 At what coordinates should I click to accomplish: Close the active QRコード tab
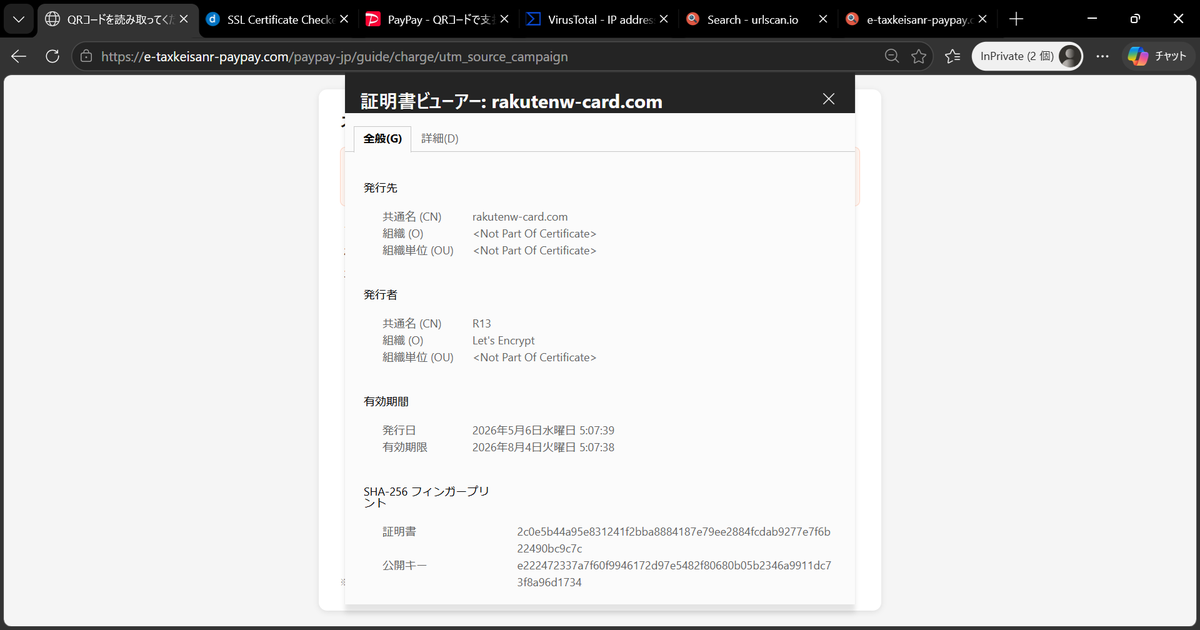click(183, 19)
